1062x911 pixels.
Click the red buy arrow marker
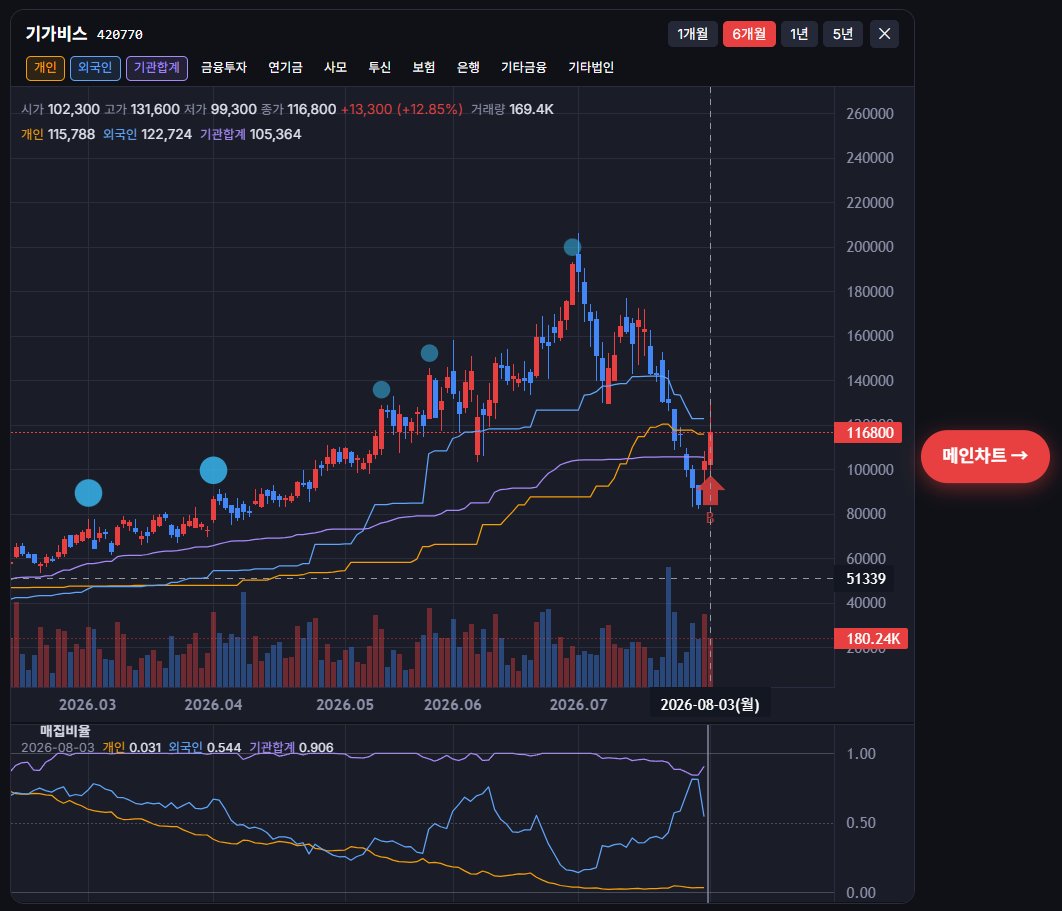(710, 491)
